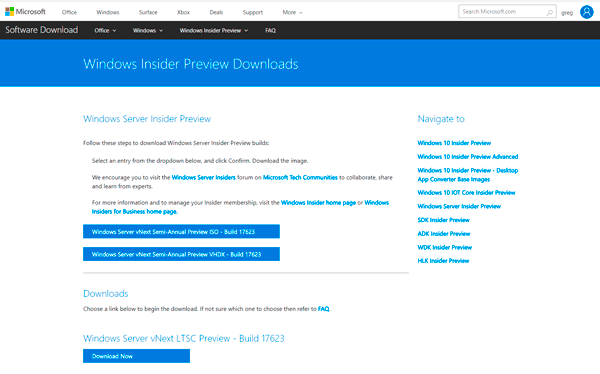
Task: Click the Downloads heading
Action: tap(106, 294)
